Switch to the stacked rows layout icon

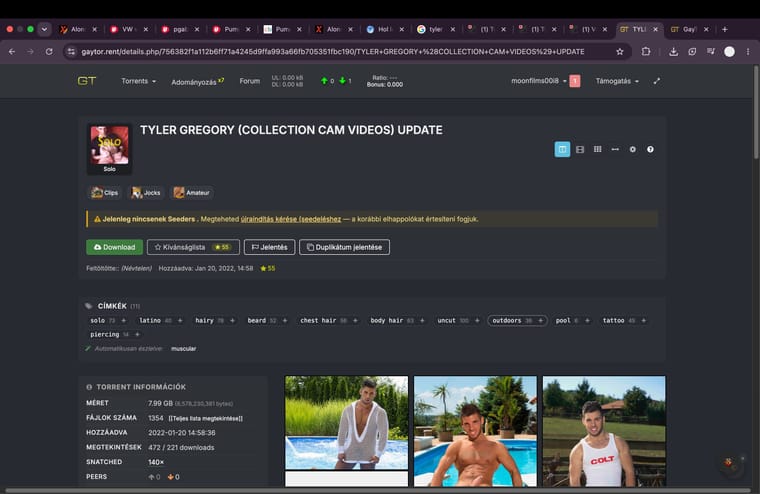coord(580,149)
